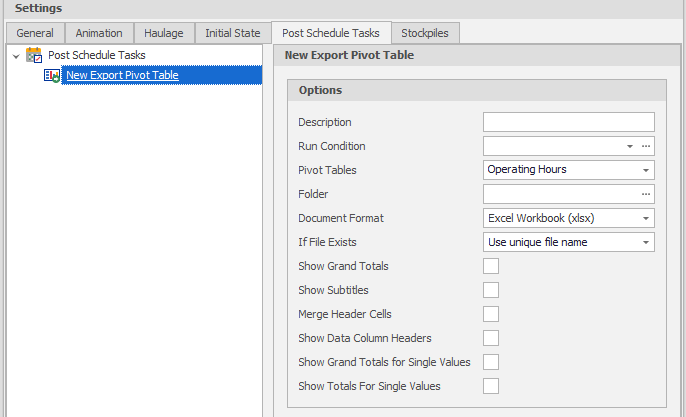Image resolution: width=686 pixels, height=417 pixels.
Task: Click the Folder browse ellipsis button
Action: click(x=646, y=194)
